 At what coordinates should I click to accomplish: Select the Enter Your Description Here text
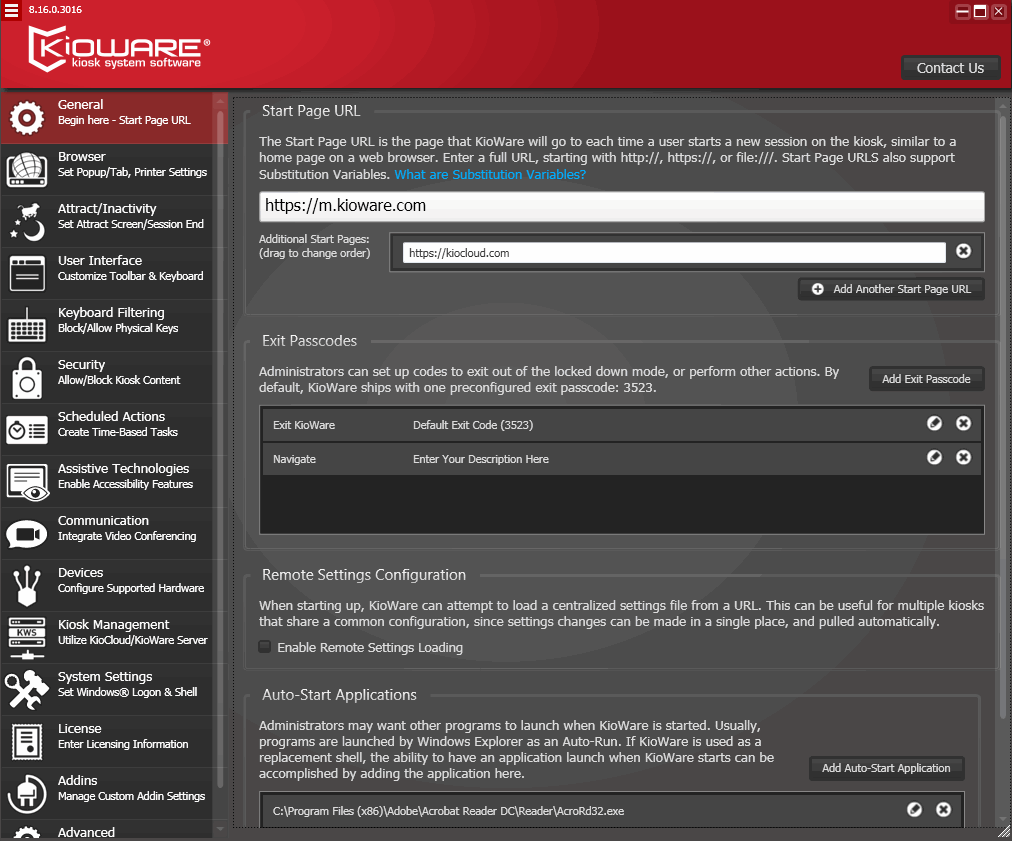click(481, 459)
